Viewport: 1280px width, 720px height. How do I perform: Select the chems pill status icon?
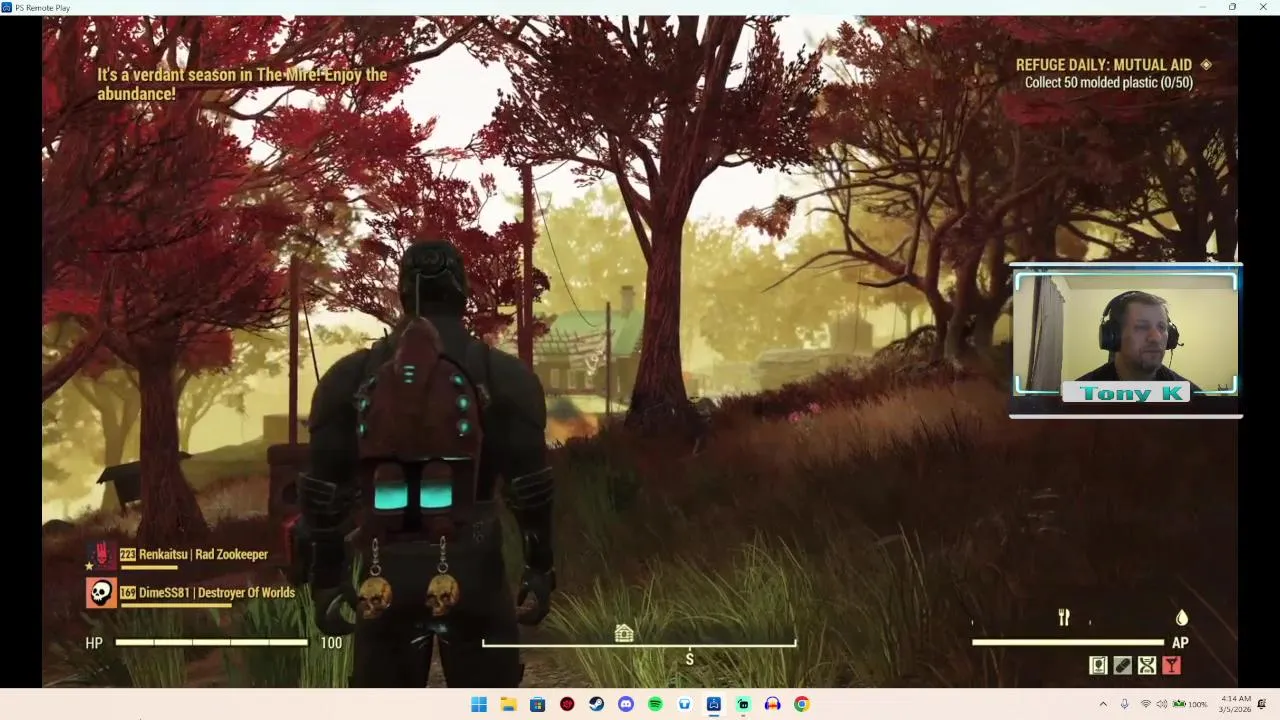pos(1123,665)
